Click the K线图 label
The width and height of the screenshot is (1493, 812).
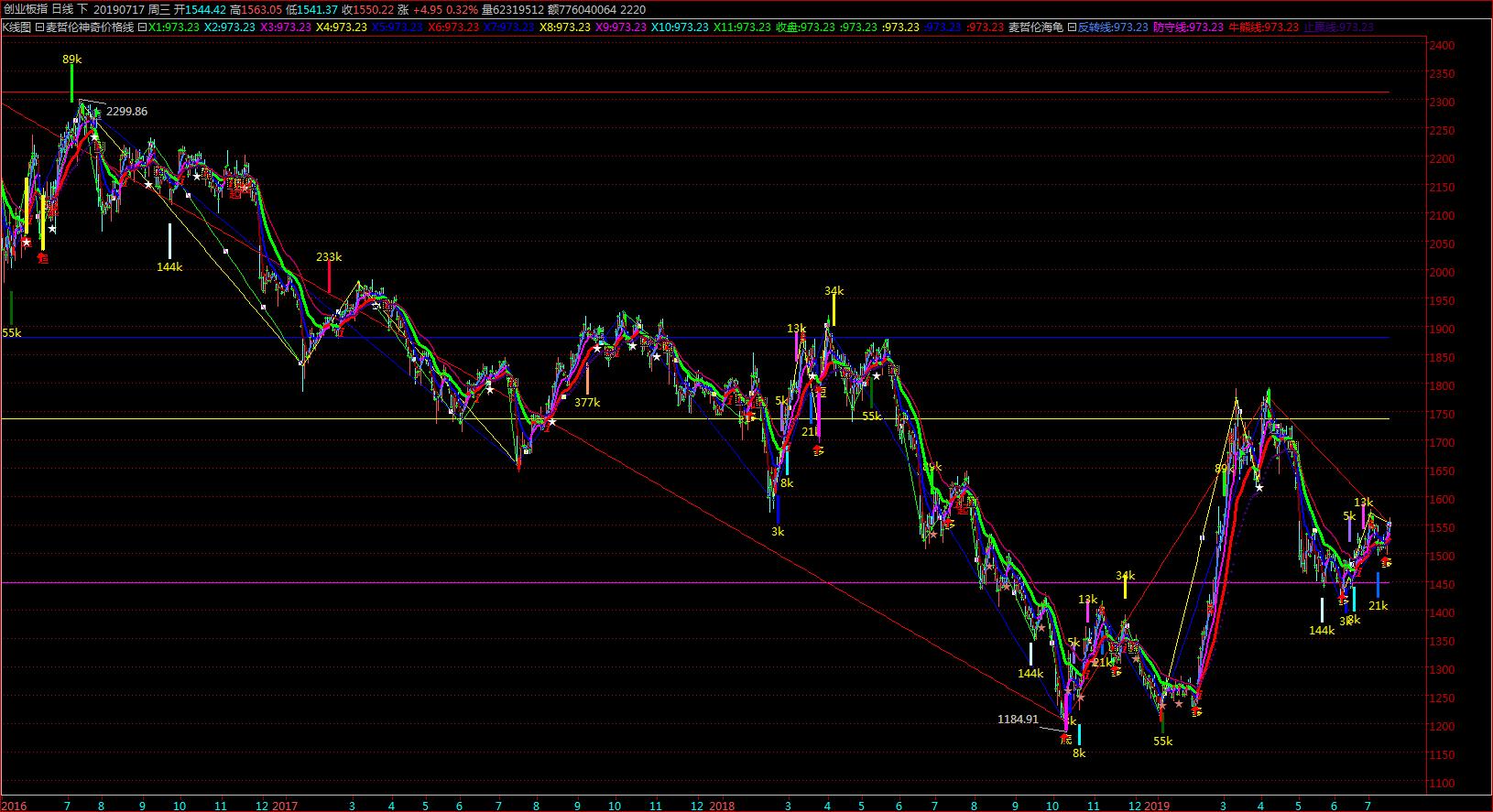(x=16, y=27)
